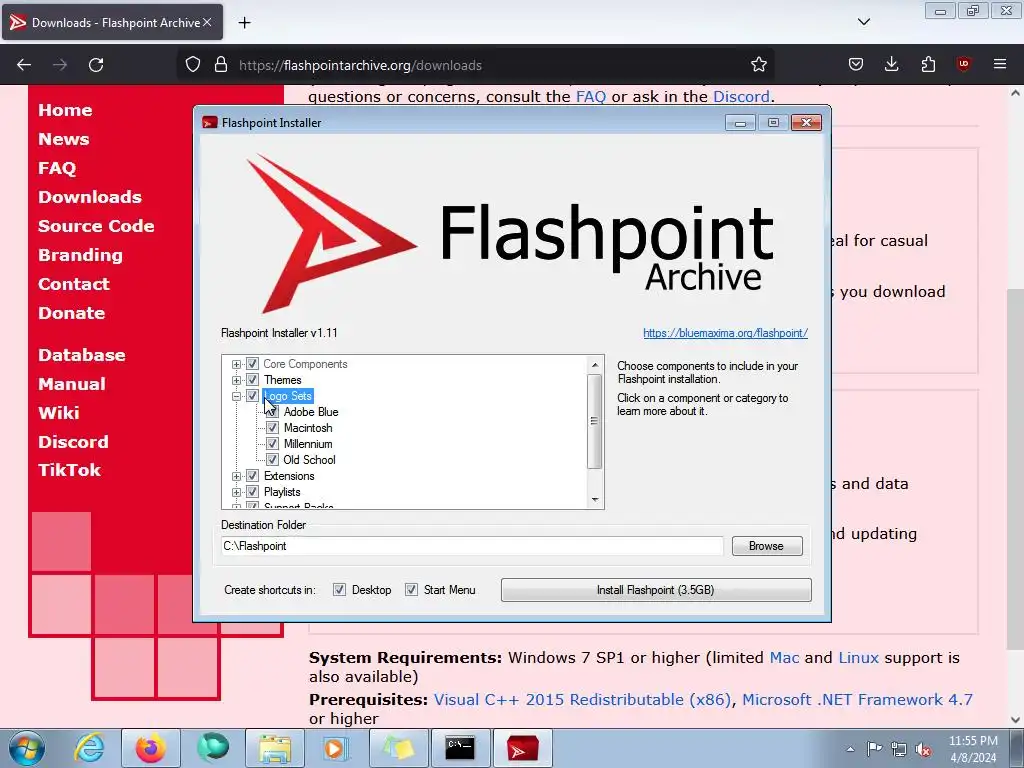Image resolution: width=1024 pixels, height=768 pixels.
Task: Open News in the website sidebar
Action: point(63,139)
